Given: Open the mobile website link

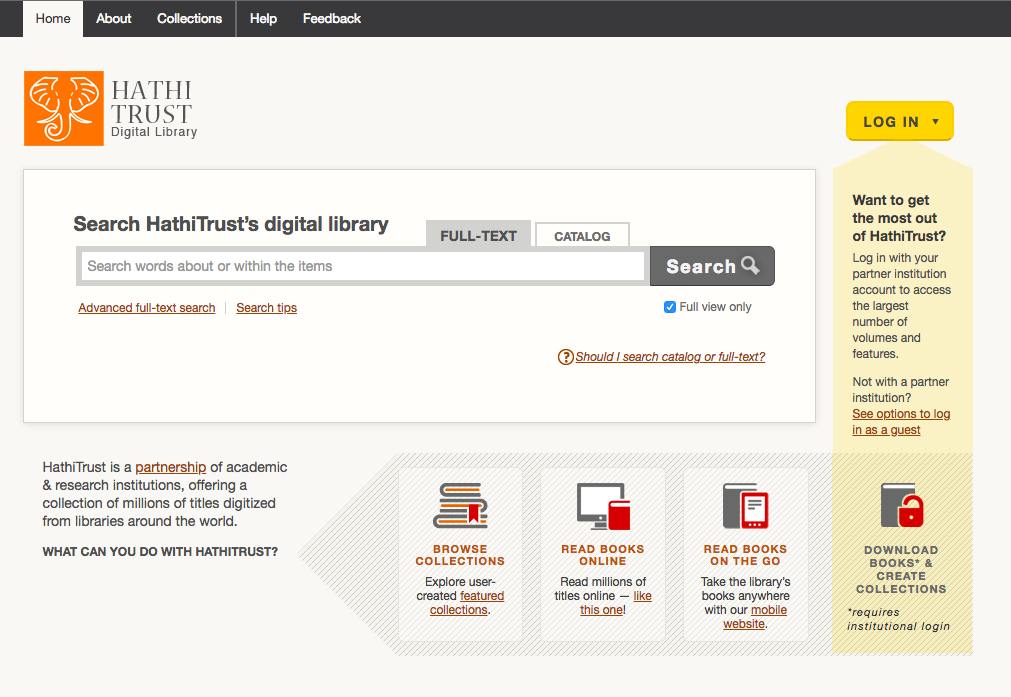Looking at the screenshot, I should point(768,610).
